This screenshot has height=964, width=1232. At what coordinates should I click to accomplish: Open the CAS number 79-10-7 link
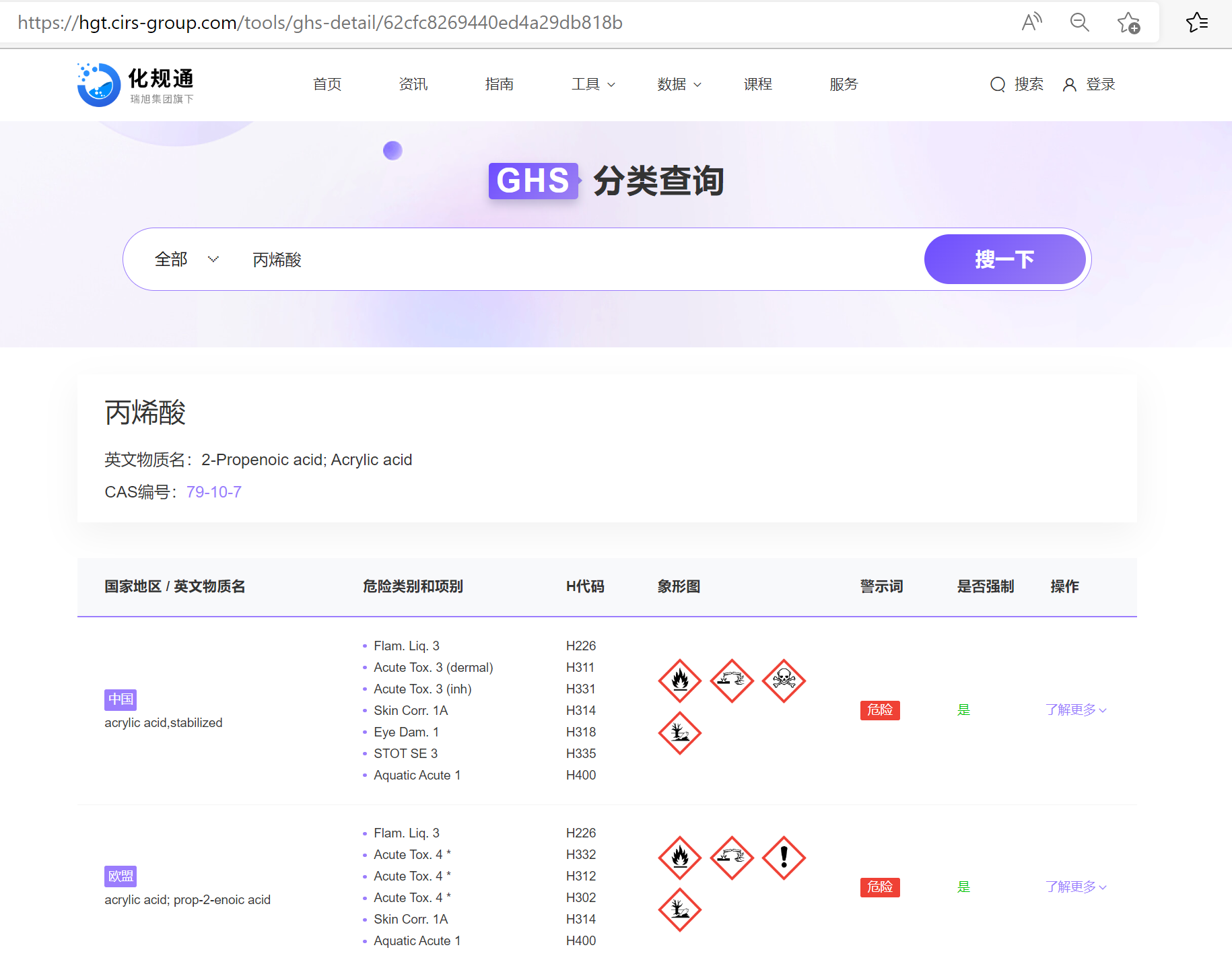click(x=213, y=491)
